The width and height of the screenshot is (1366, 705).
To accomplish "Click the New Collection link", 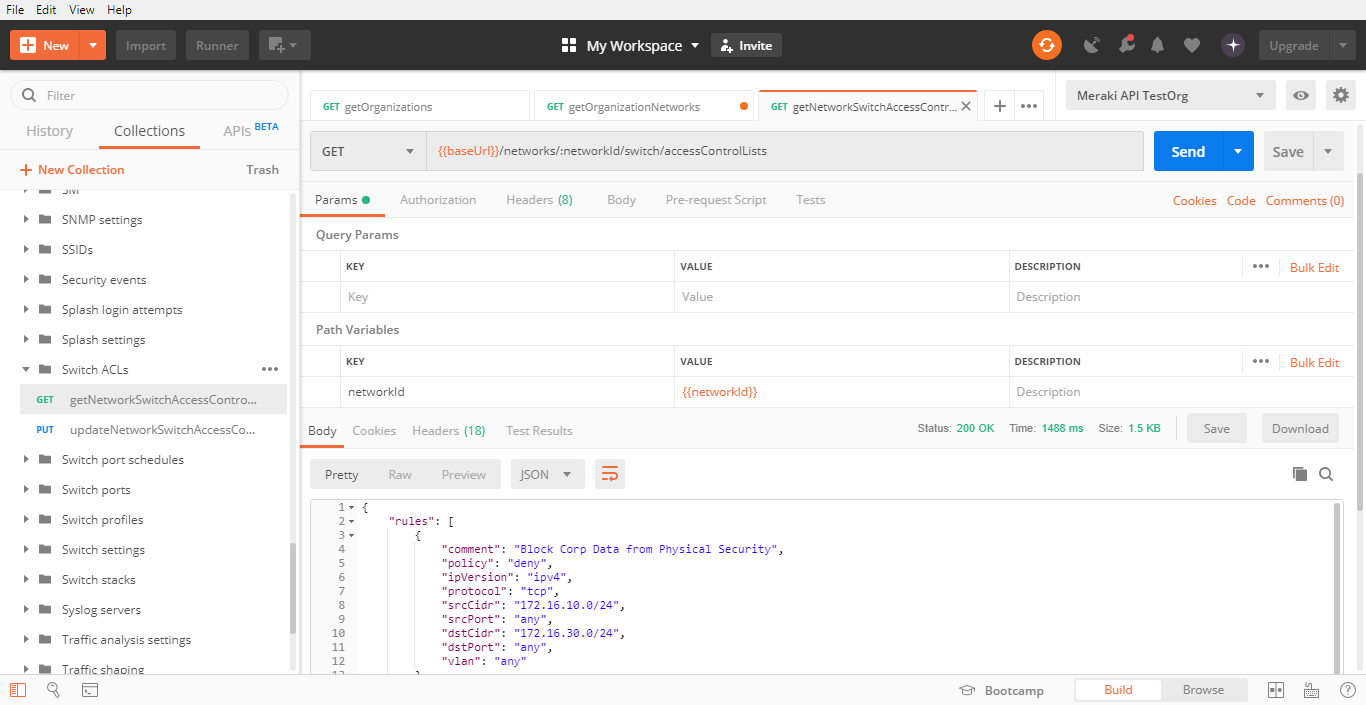I will click(x=72, y=170).
